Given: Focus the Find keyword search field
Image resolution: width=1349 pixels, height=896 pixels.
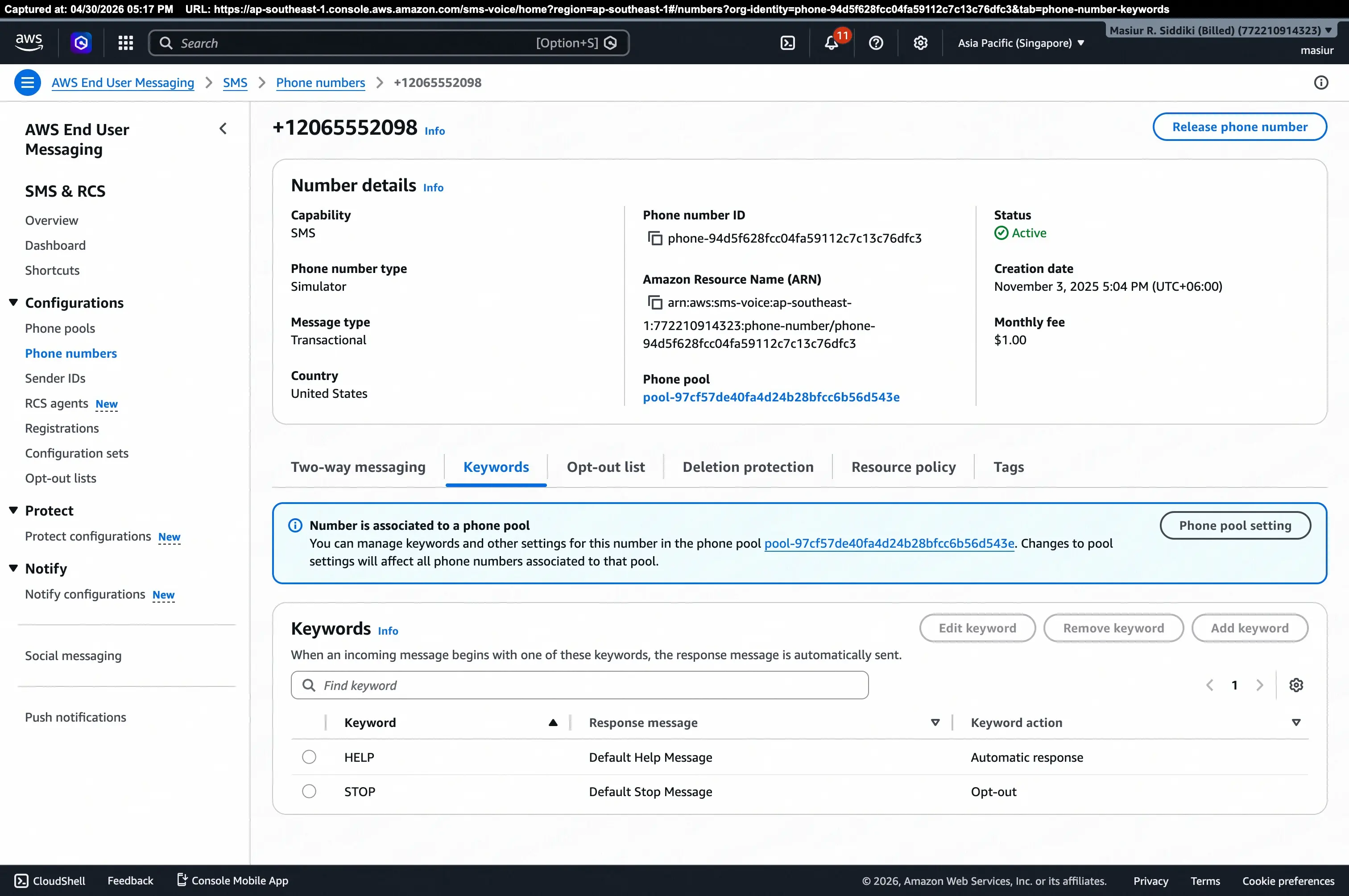Looking at the screenshot, I should 579,685.
